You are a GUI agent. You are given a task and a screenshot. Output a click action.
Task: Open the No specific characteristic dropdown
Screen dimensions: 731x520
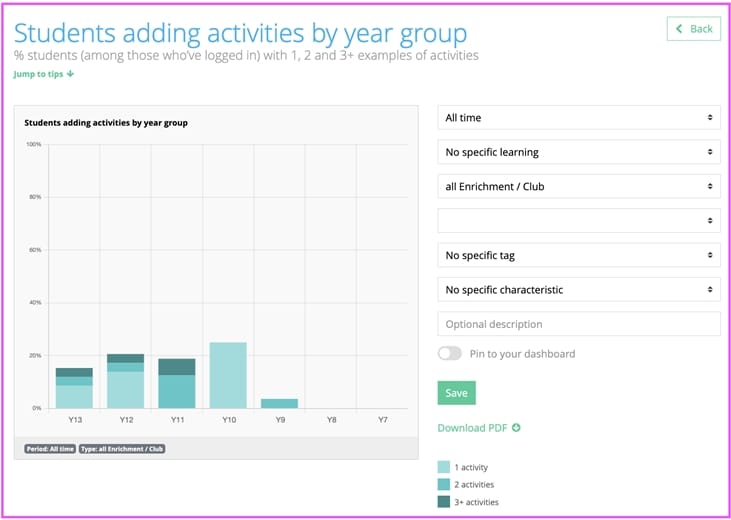(x=579, y=290)
